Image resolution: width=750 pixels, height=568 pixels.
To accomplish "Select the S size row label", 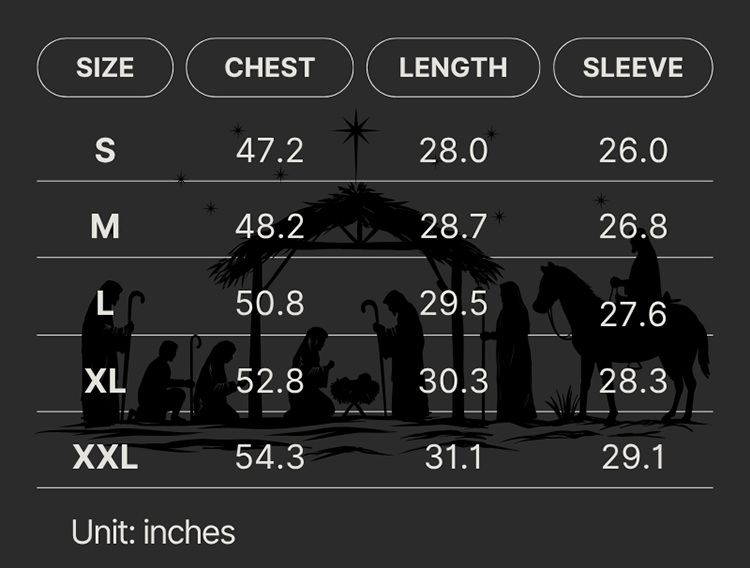I will [x=105, y=151].
